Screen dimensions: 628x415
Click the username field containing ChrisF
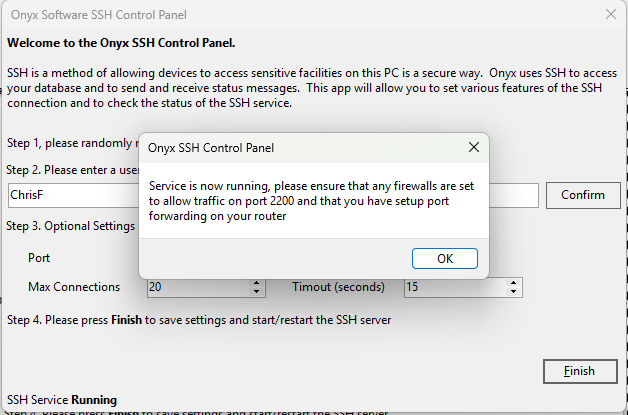(70, 195)
